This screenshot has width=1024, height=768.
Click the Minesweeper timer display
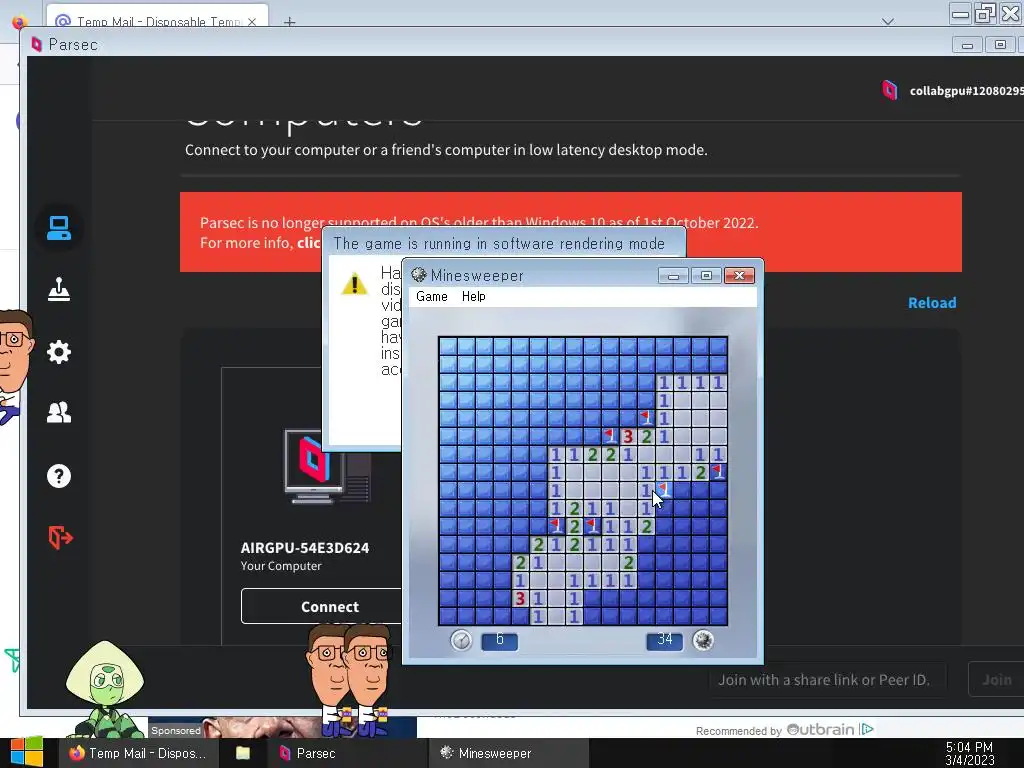point(500,641)
